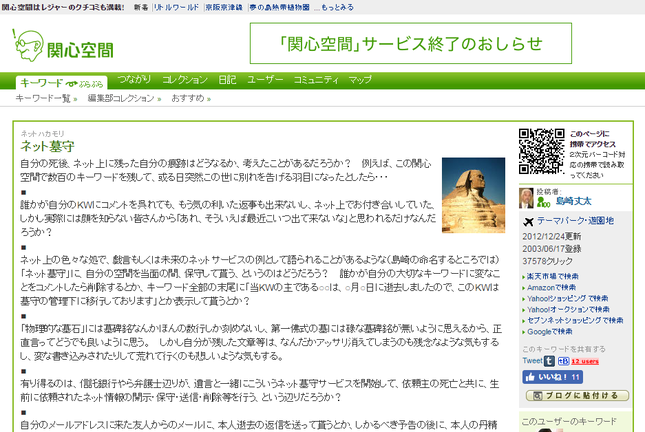Click the 37578クリック count text
Viewport: 645px width, 432px height.
547,261
